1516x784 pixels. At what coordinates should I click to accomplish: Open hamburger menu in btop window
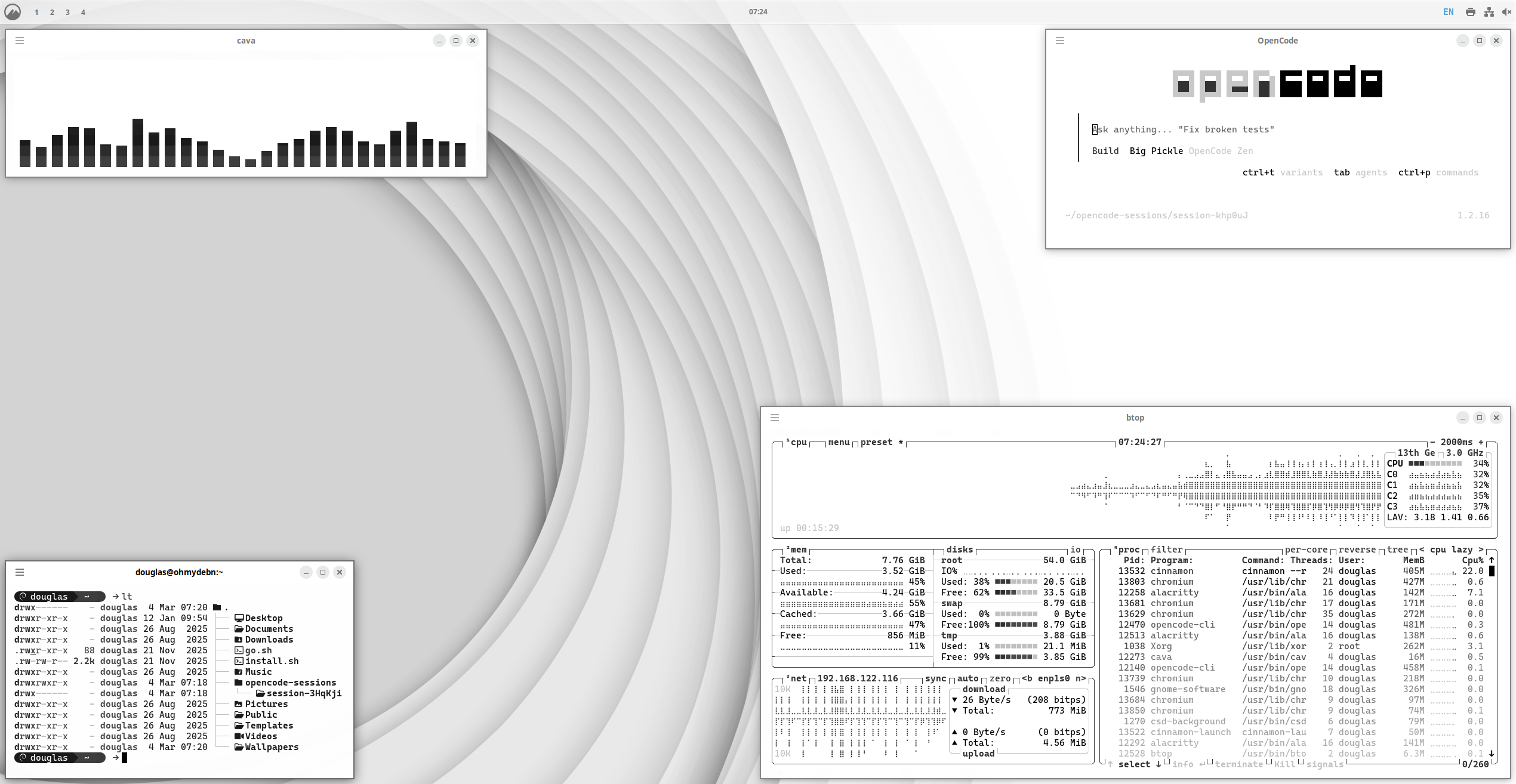coord(775,418)
